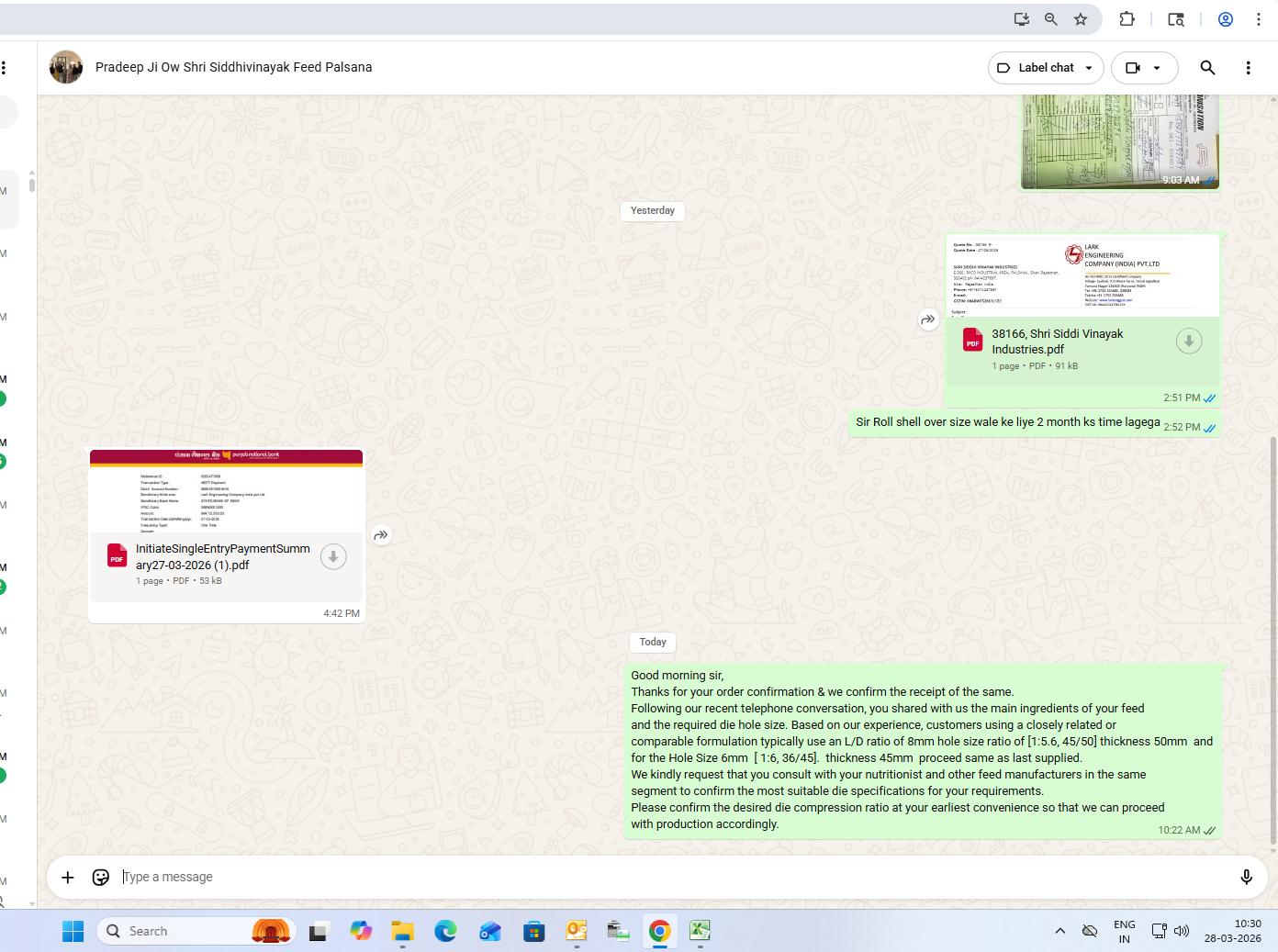Click the plus attach button
The height and width of the screenshot is (952, 1278).
68,878
